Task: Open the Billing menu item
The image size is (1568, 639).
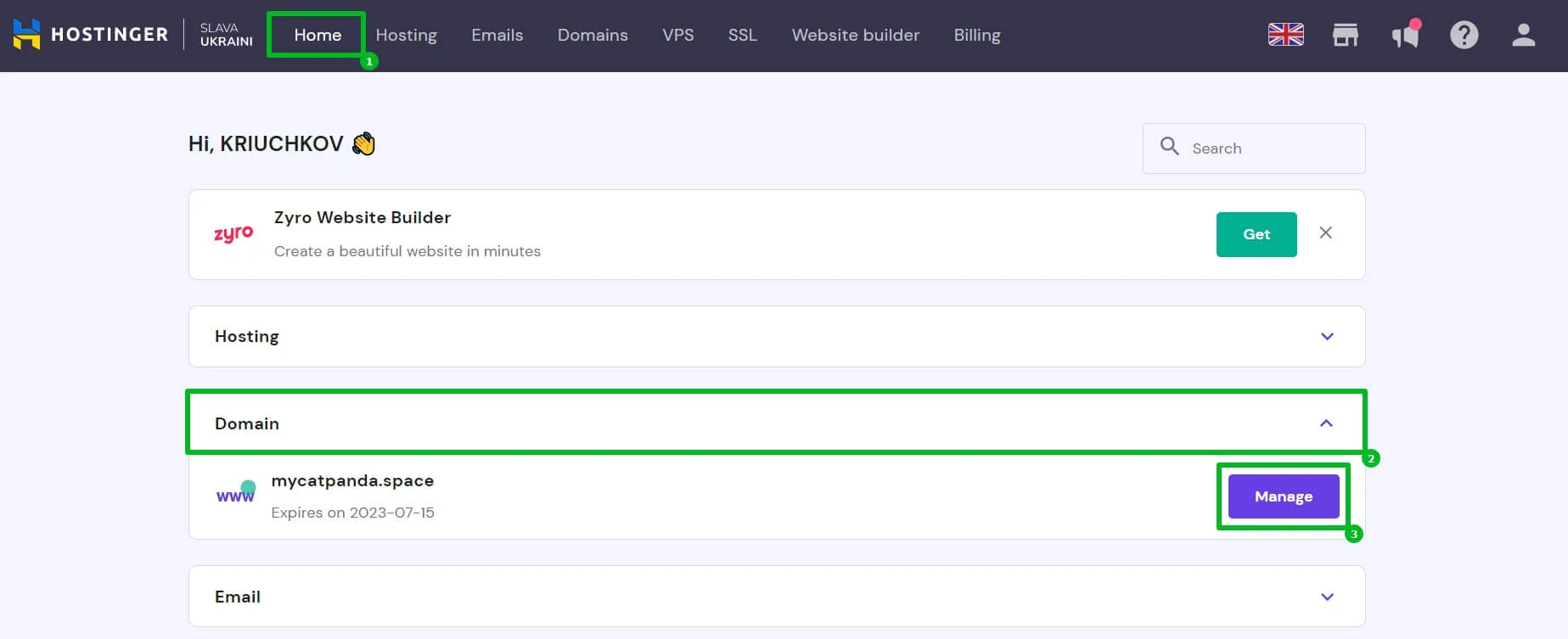Action: coord(976,35)
